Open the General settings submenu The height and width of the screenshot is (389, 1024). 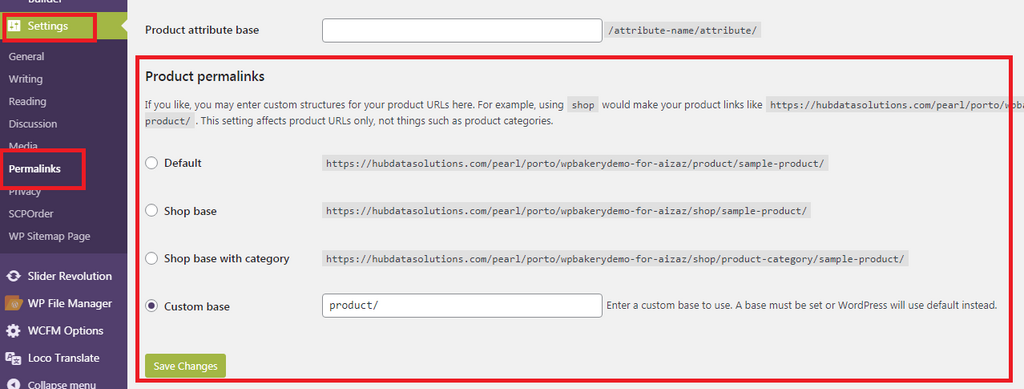26,57
